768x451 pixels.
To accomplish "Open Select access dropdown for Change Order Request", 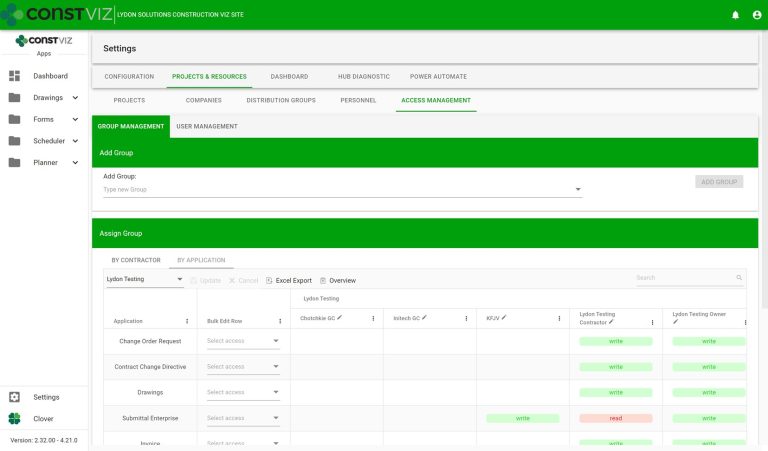I will coord(243,341).
